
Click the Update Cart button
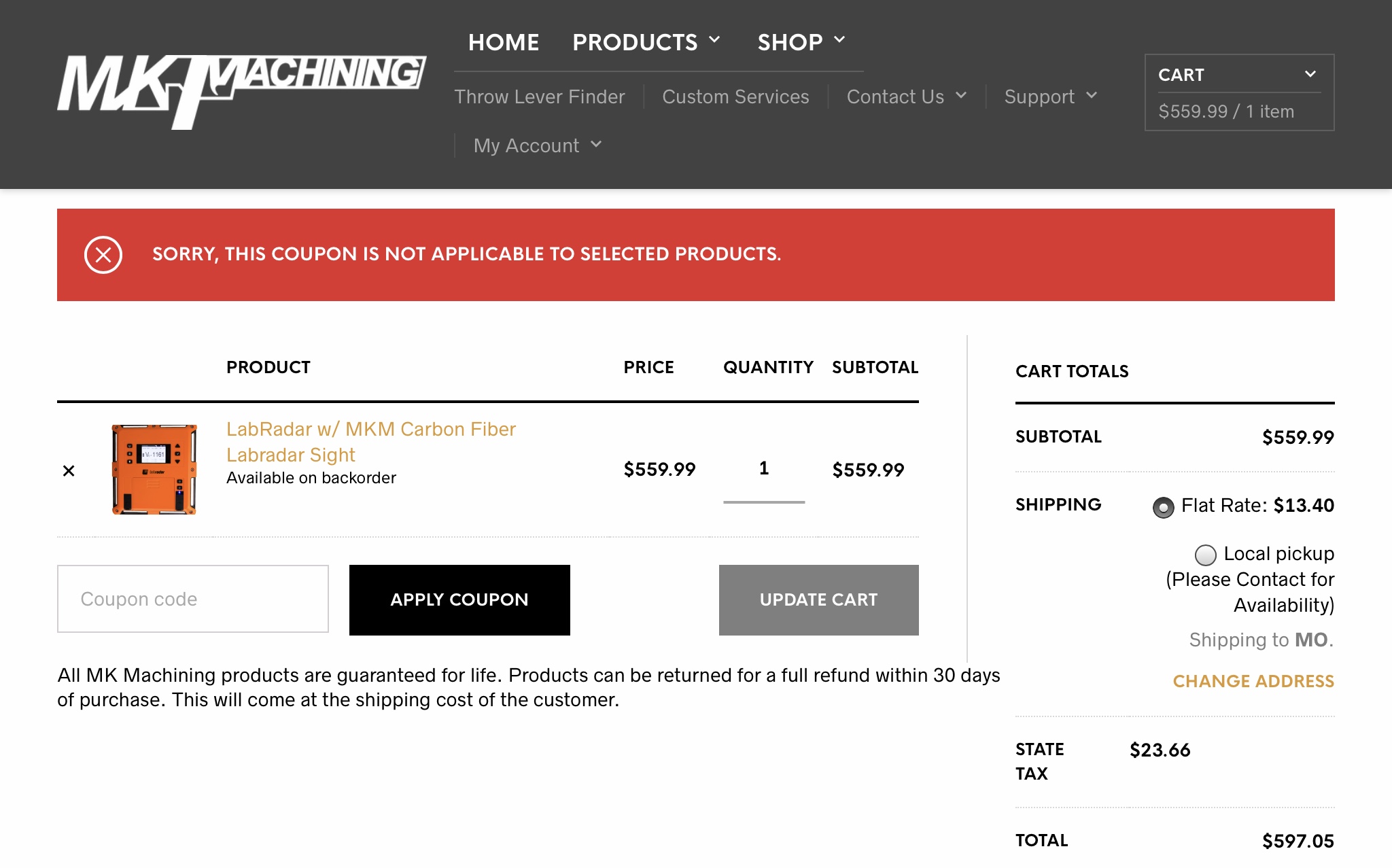coord(819,600)
